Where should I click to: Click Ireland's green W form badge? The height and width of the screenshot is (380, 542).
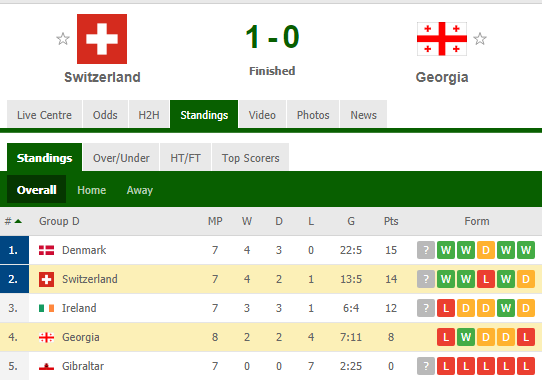click(506, 308)
